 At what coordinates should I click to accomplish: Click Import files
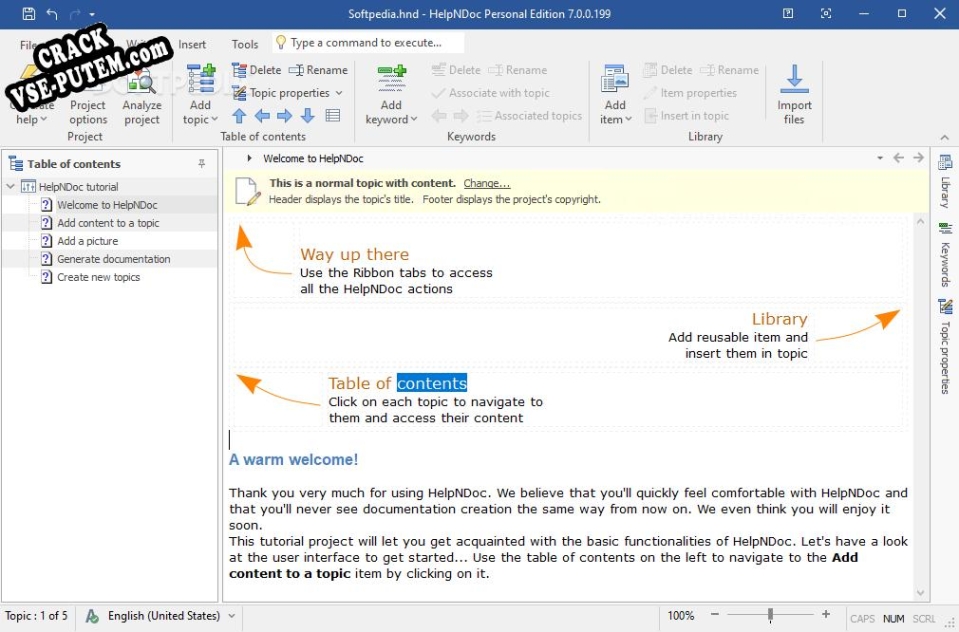coord(794,95)
